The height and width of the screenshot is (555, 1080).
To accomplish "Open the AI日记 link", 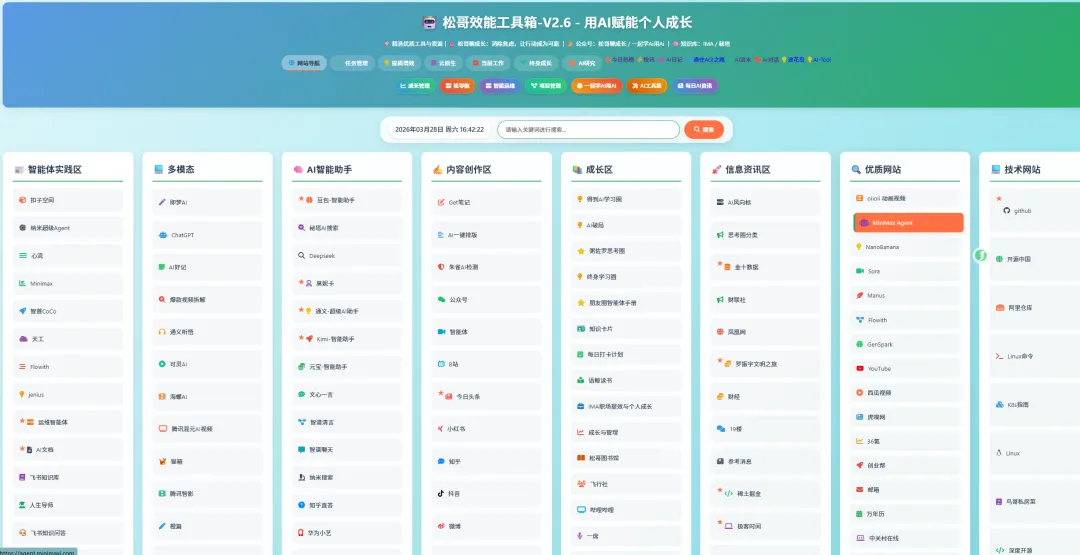I will tap(671, 60).
